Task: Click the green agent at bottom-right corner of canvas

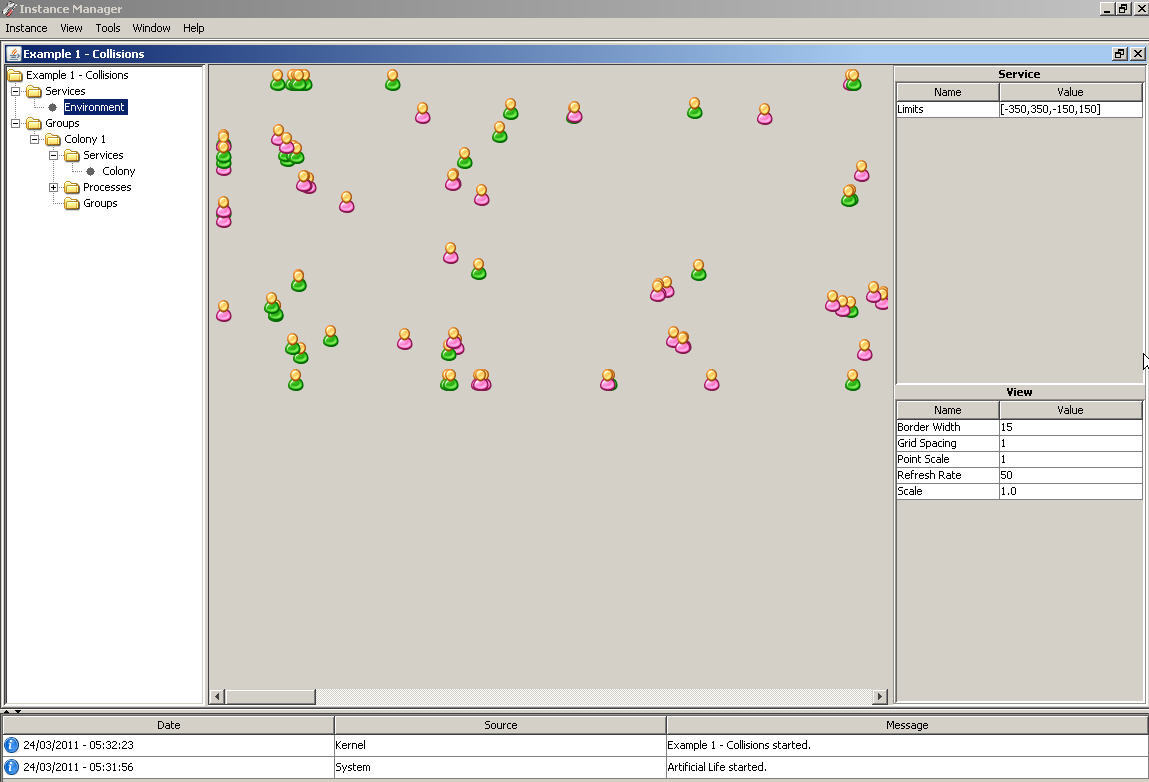Action: [x=852, y=380]
